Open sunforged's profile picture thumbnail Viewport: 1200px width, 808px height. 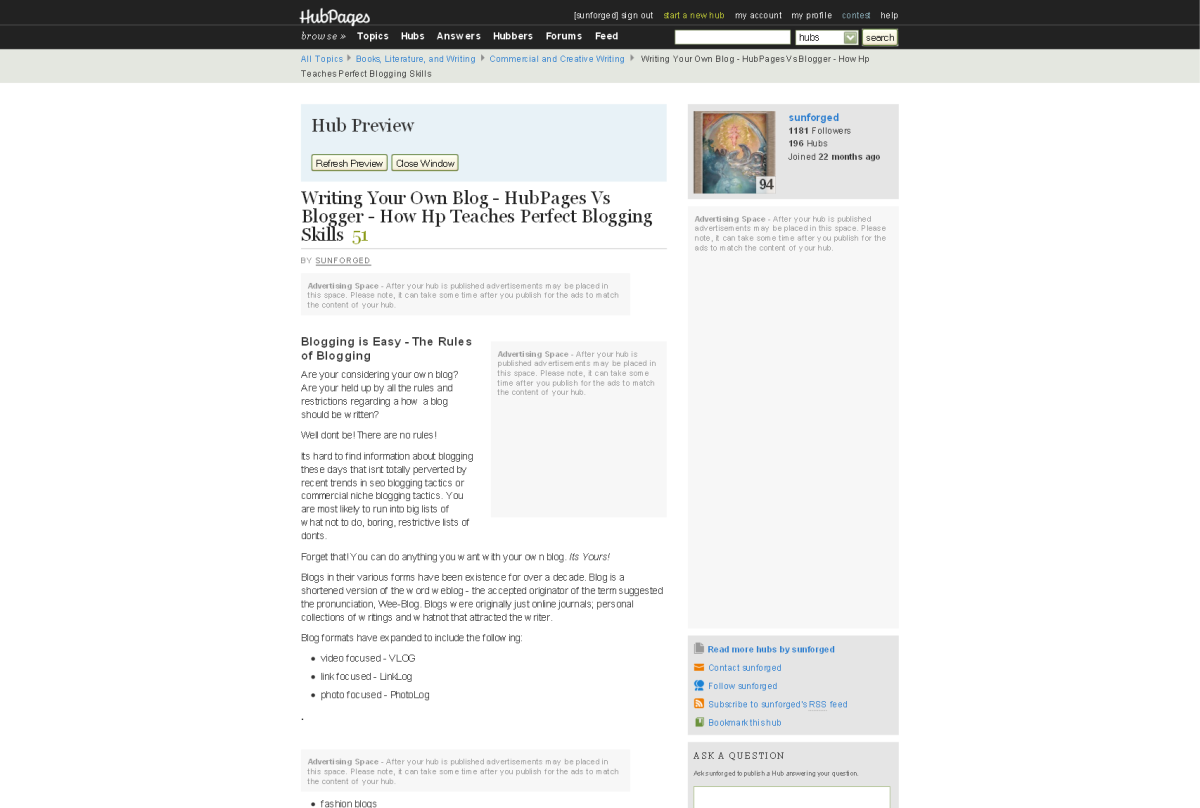click(734, 152)
